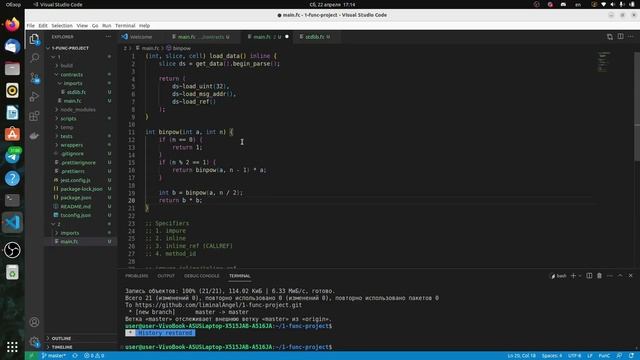Image resolution: width=640 pixels, height=360 pixels.
Task: Open the Selection menu
Action: [x=62, y=25]
